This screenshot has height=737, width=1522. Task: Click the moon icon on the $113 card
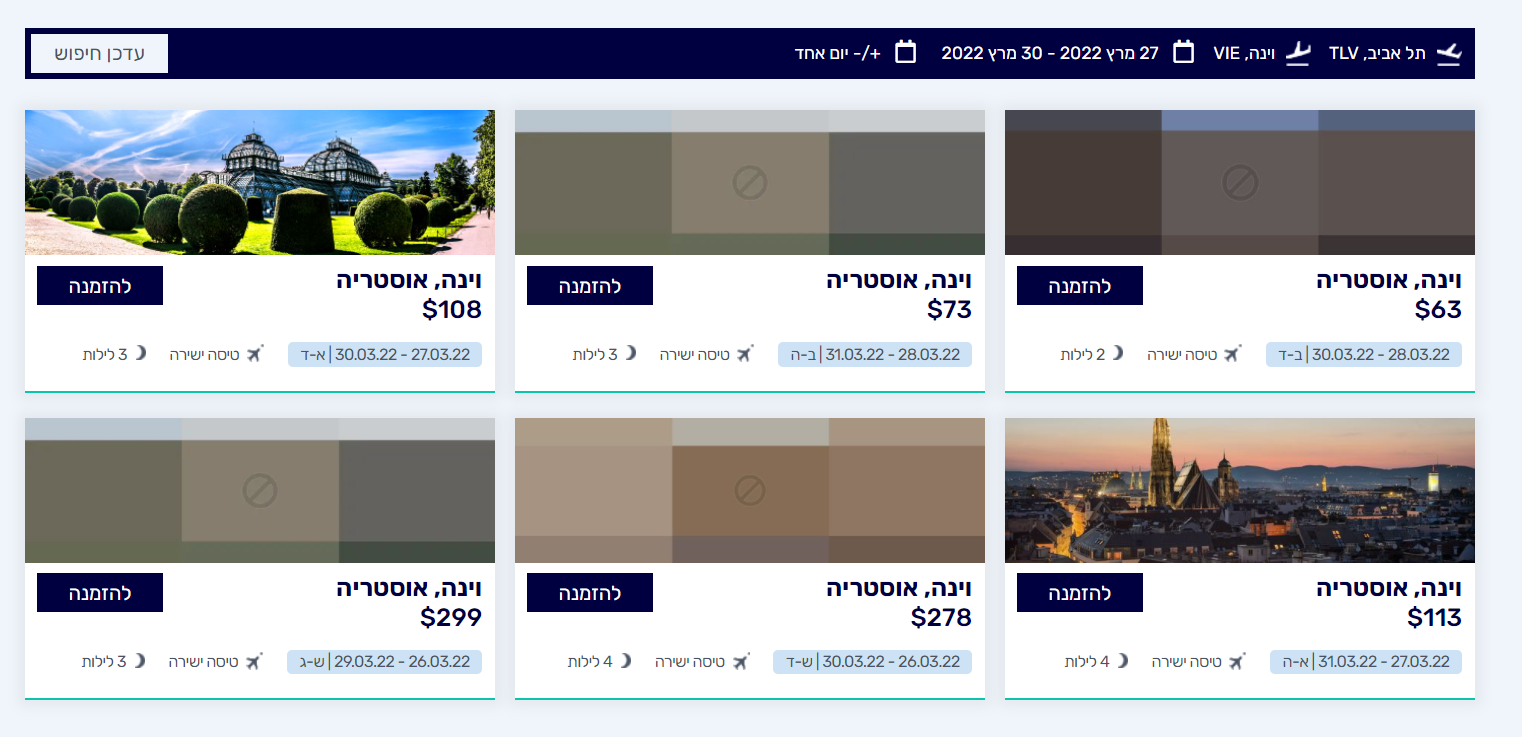click(x=1122, y=661)
